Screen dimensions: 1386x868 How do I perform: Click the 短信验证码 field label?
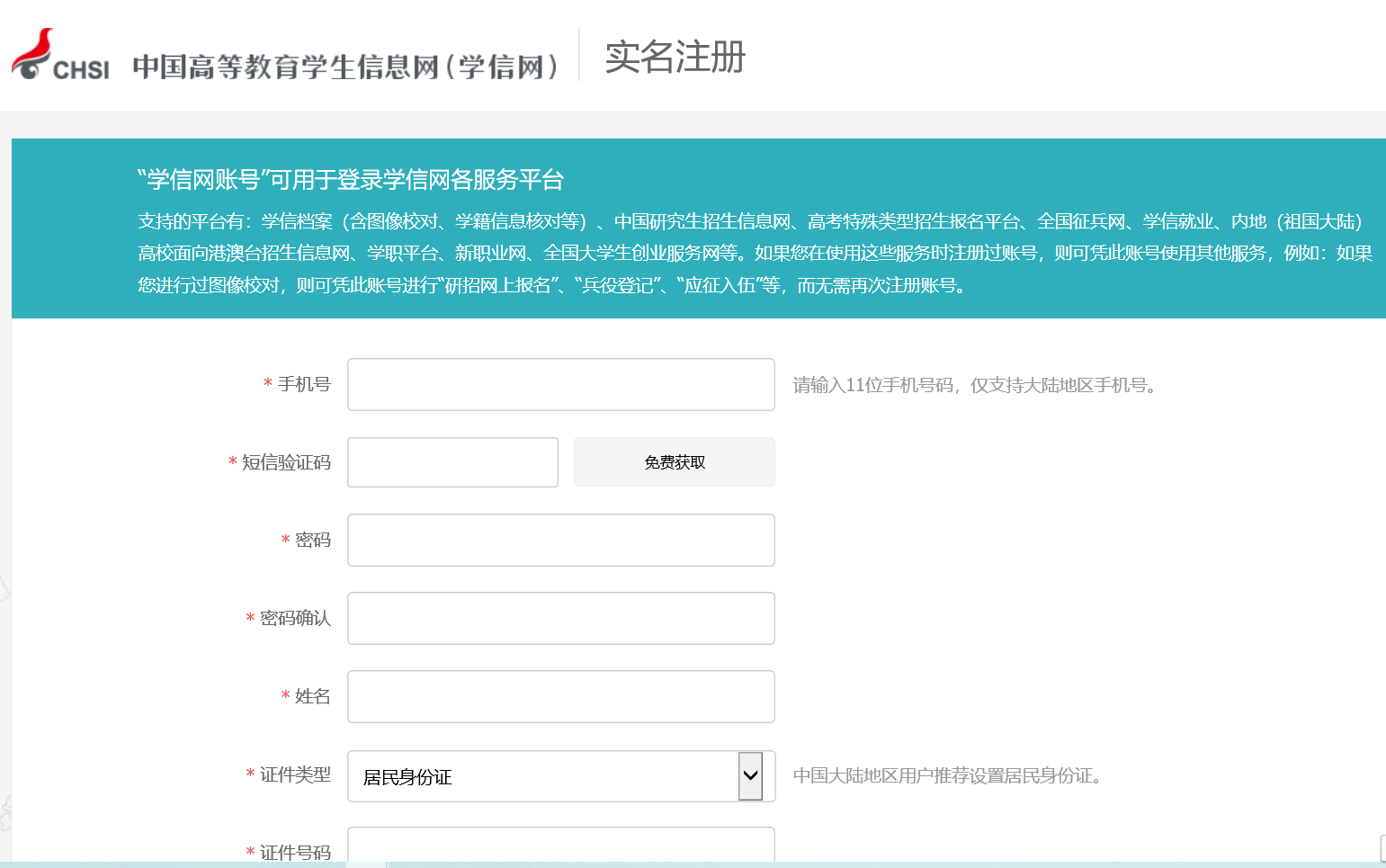[x=286, y=462]
